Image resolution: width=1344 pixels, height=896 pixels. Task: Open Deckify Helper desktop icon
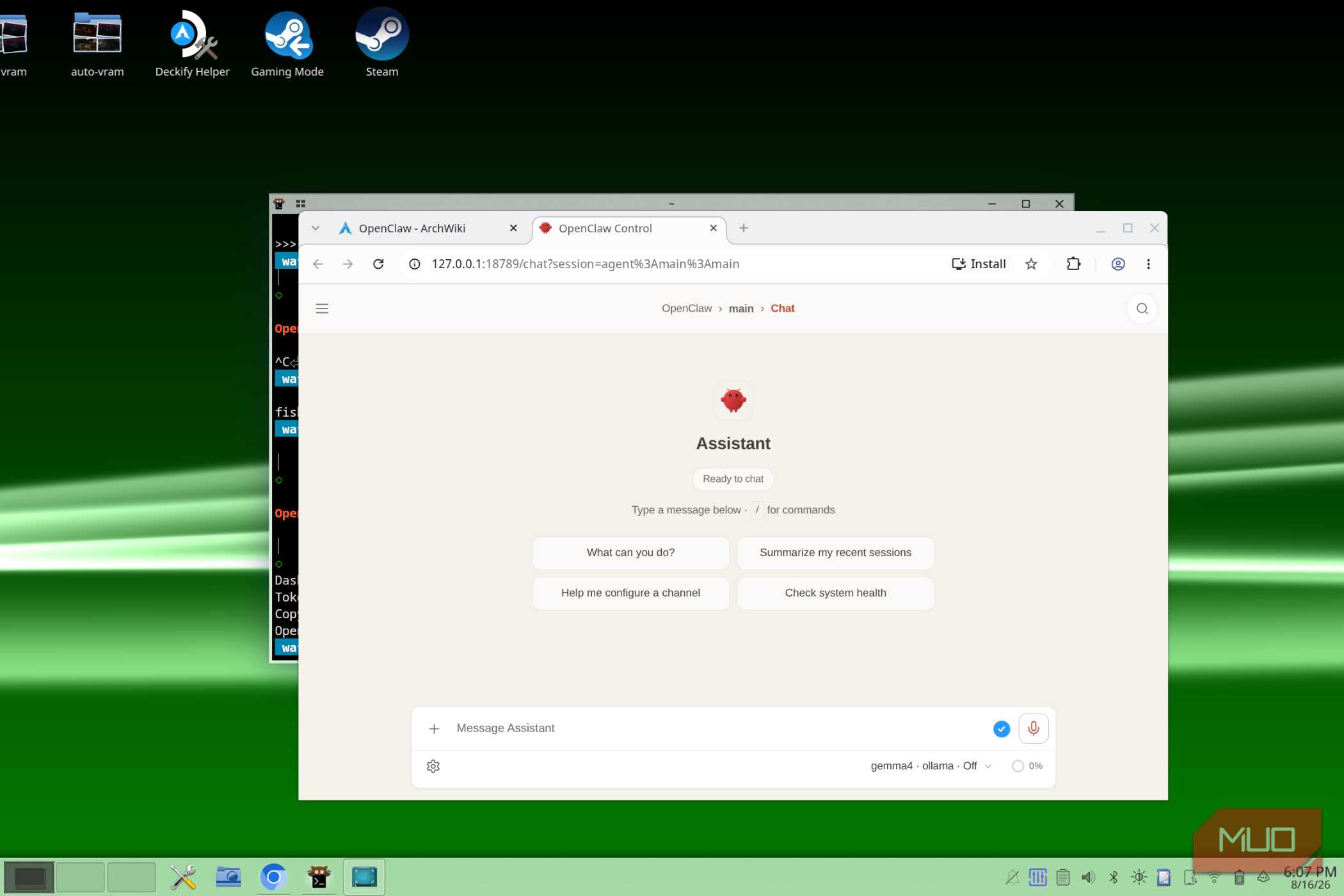point(192,43)
